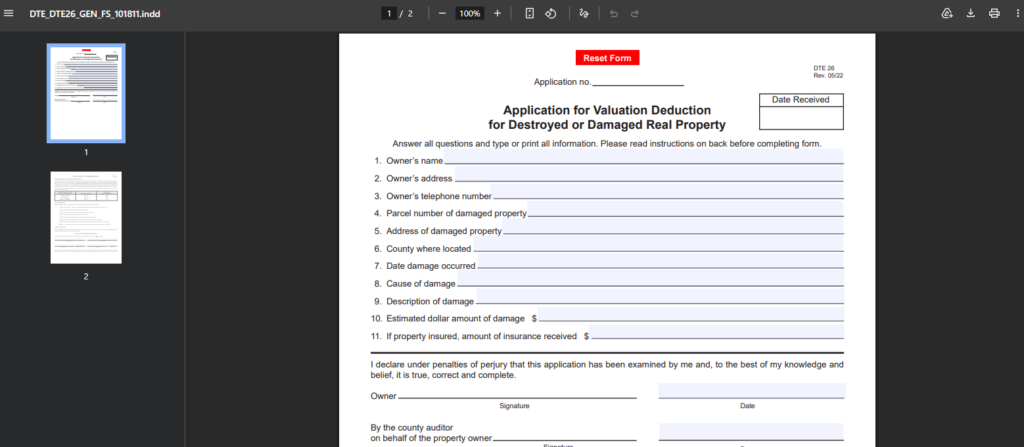The height and width of the screenshot is (447, 1024).
Task: Toggle the sidebar menu icon
Action: coord(10,13)
